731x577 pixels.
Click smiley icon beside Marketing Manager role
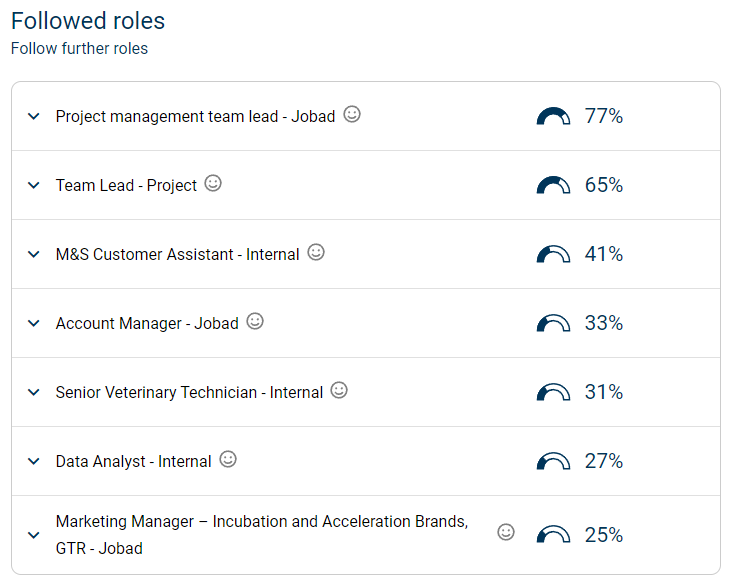coord(506,533)
